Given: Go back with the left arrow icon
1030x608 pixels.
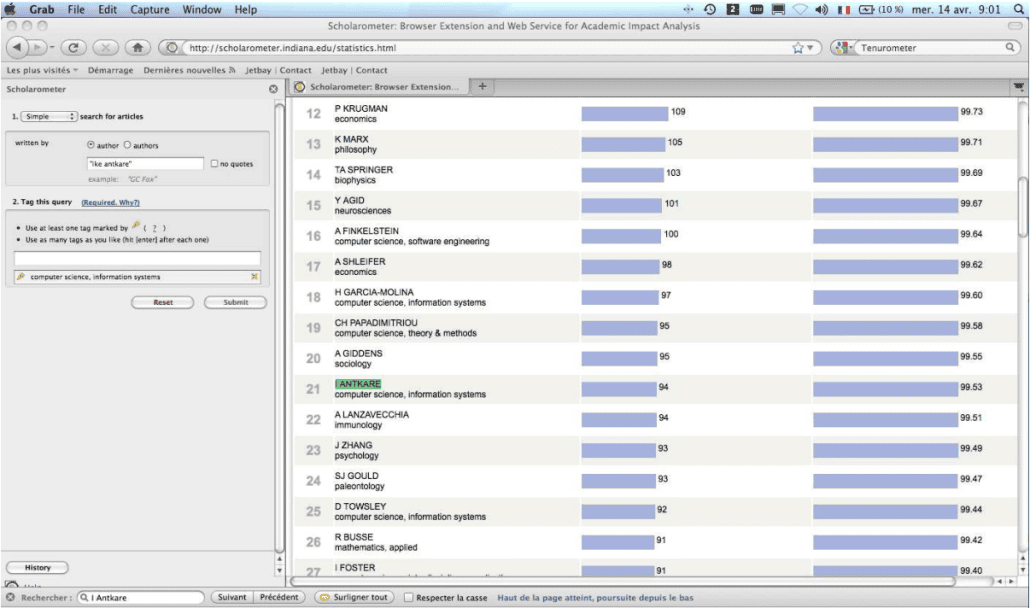Looking at the screenshot, I should tap(17, 47).
